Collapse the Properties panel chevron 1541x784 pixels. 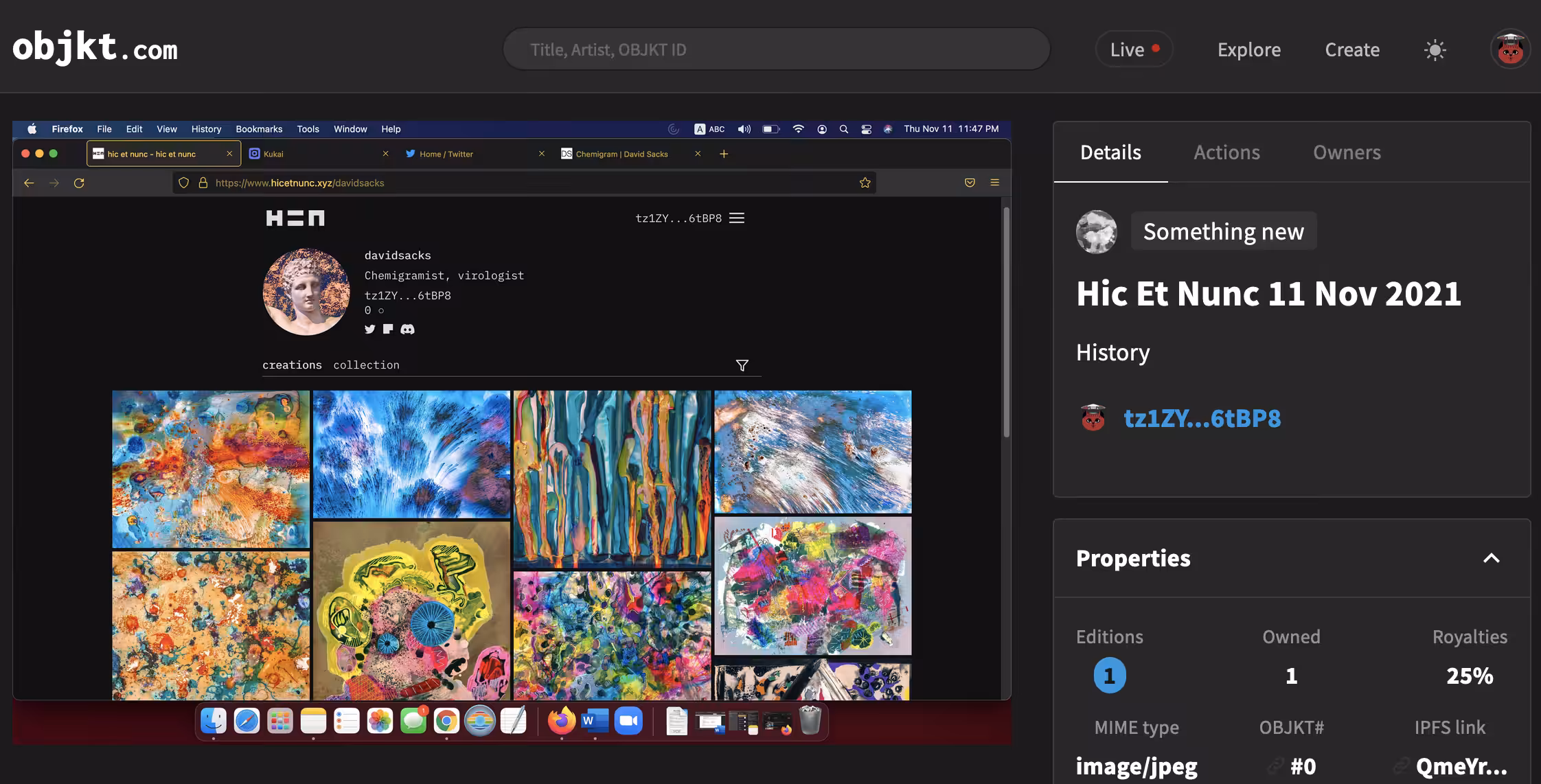pyautogui.click(x=1491, y=558)
